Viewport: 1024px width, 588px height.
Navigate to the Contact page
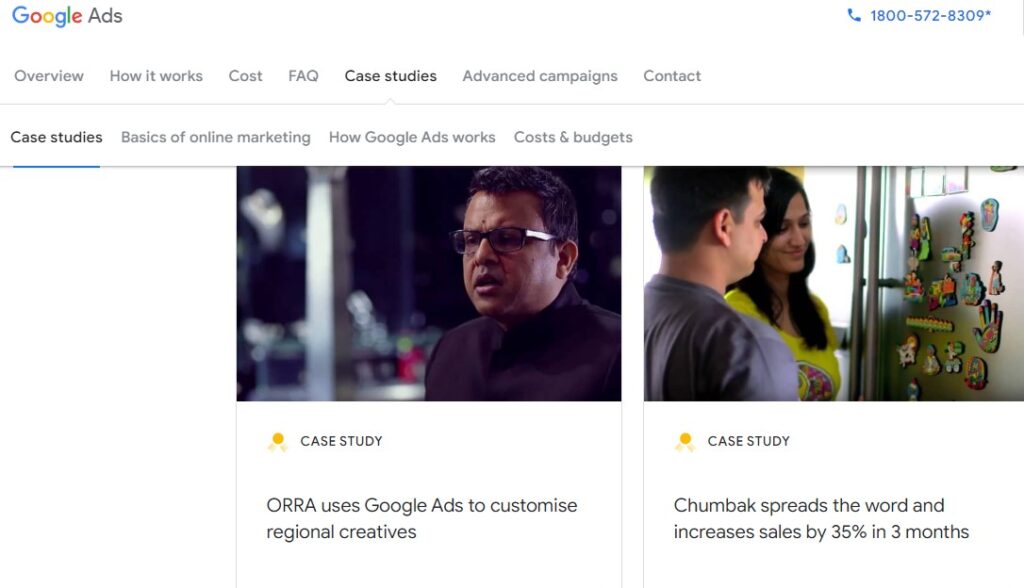tap(672, 76)
